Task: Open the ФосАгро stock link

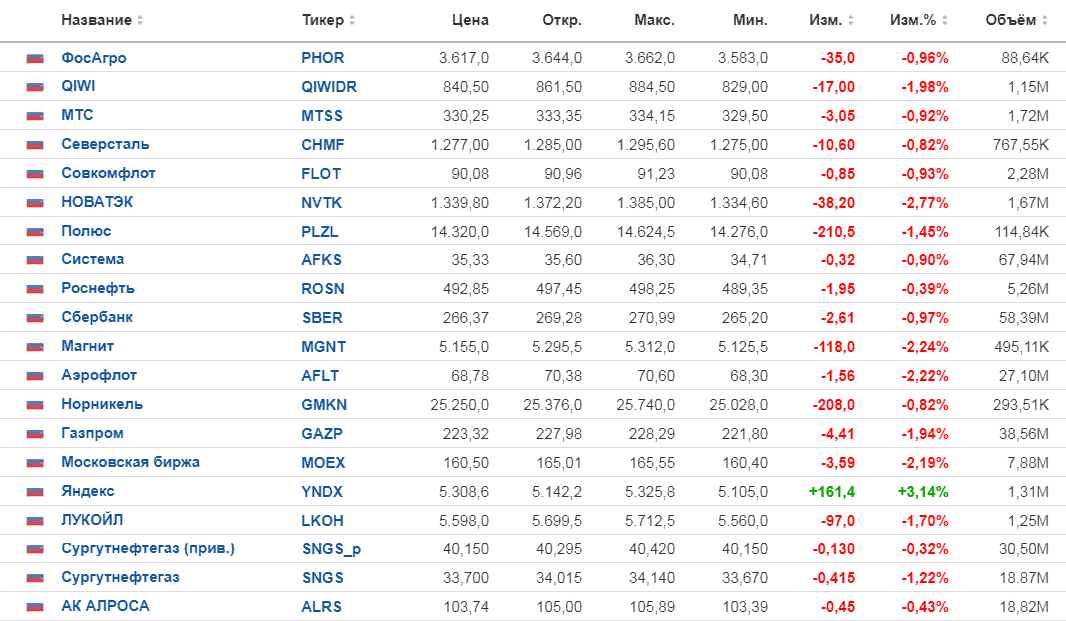Action: pyautogui.click(x=94, y=58)
